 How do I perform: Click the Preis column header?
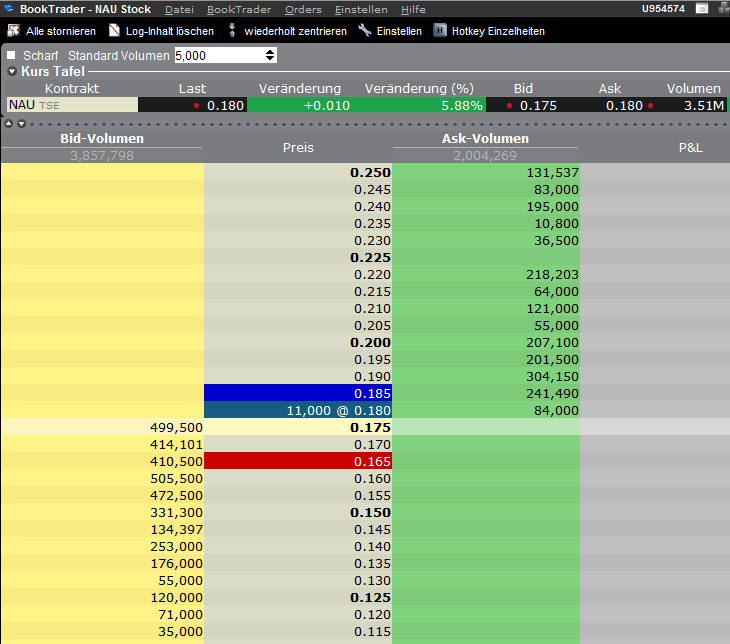pos(298,148)
